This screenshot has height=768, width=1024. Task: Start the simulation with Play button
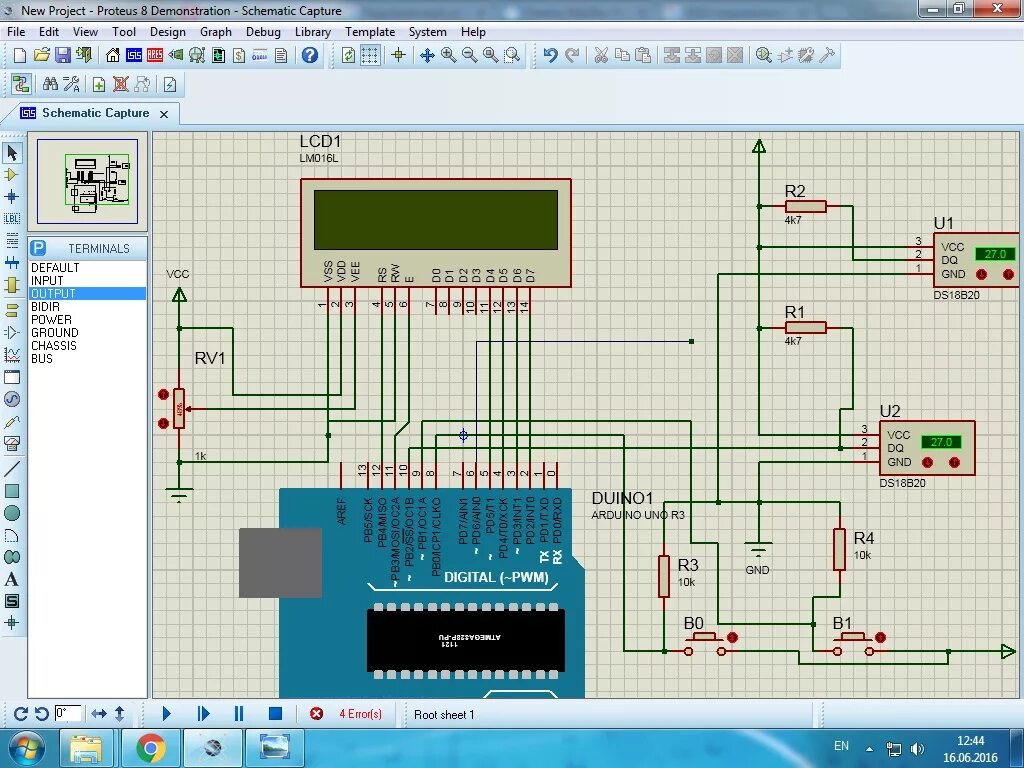[166, 714]
